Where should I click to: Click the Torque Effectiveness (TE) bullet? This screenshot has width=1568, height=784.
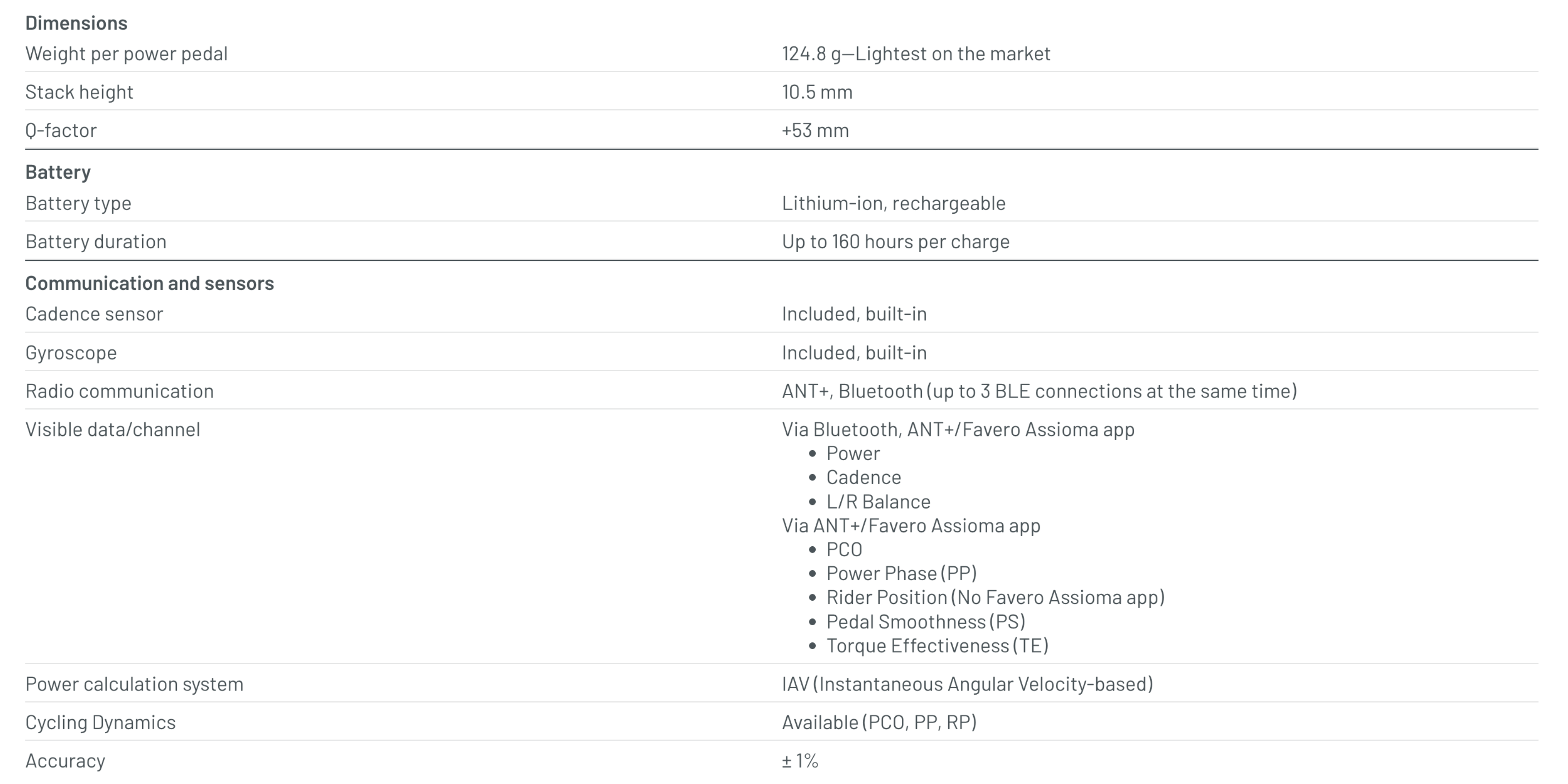click(x=937, y=646)
